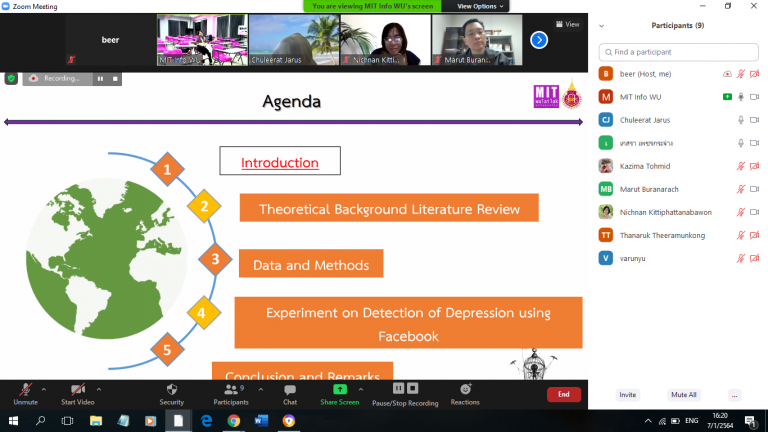Click the red End meeting button

[x=563, y=394]
